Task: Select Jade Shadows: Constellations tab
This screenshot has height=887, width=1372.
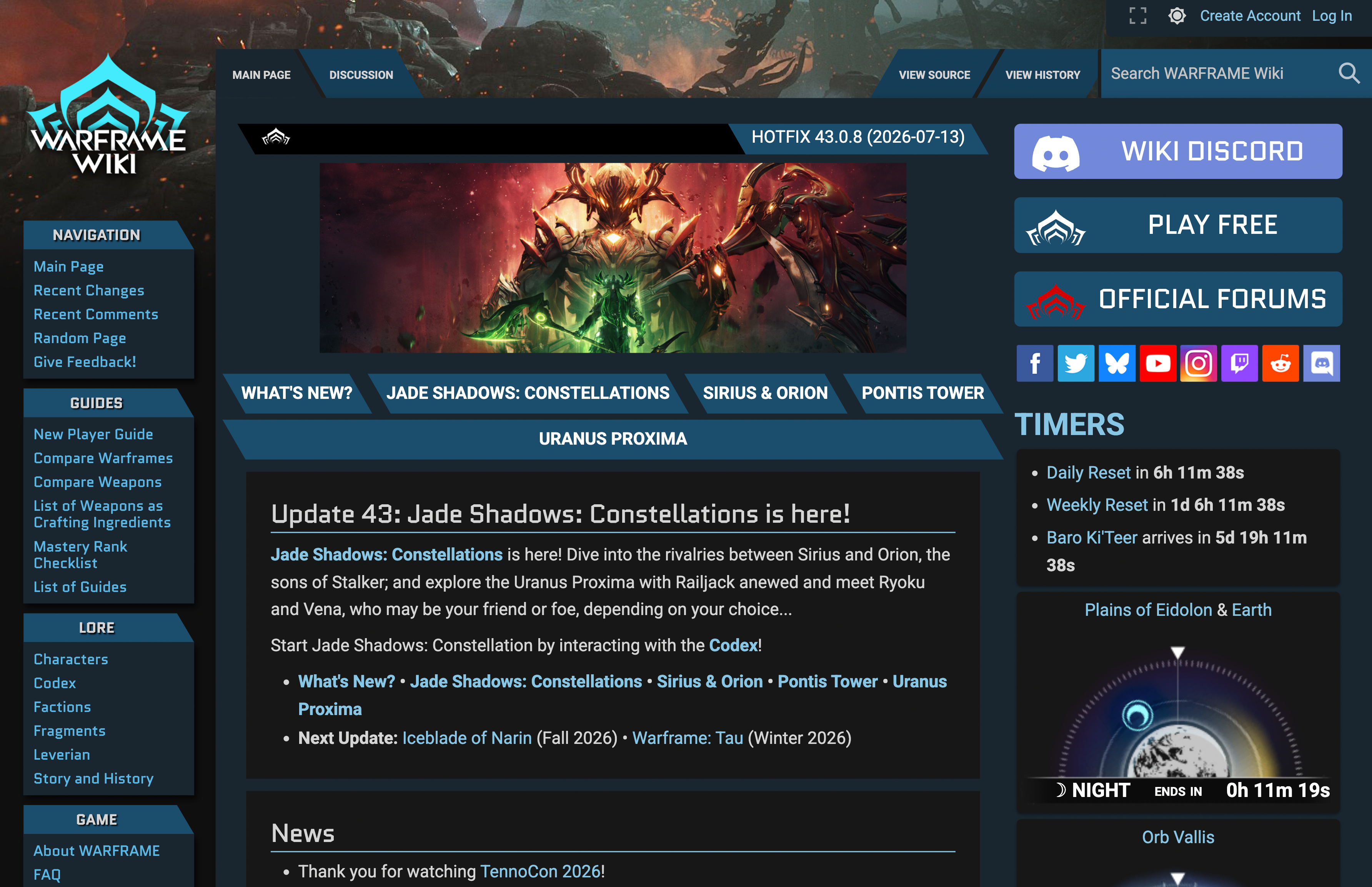Action: pos(528,393)
